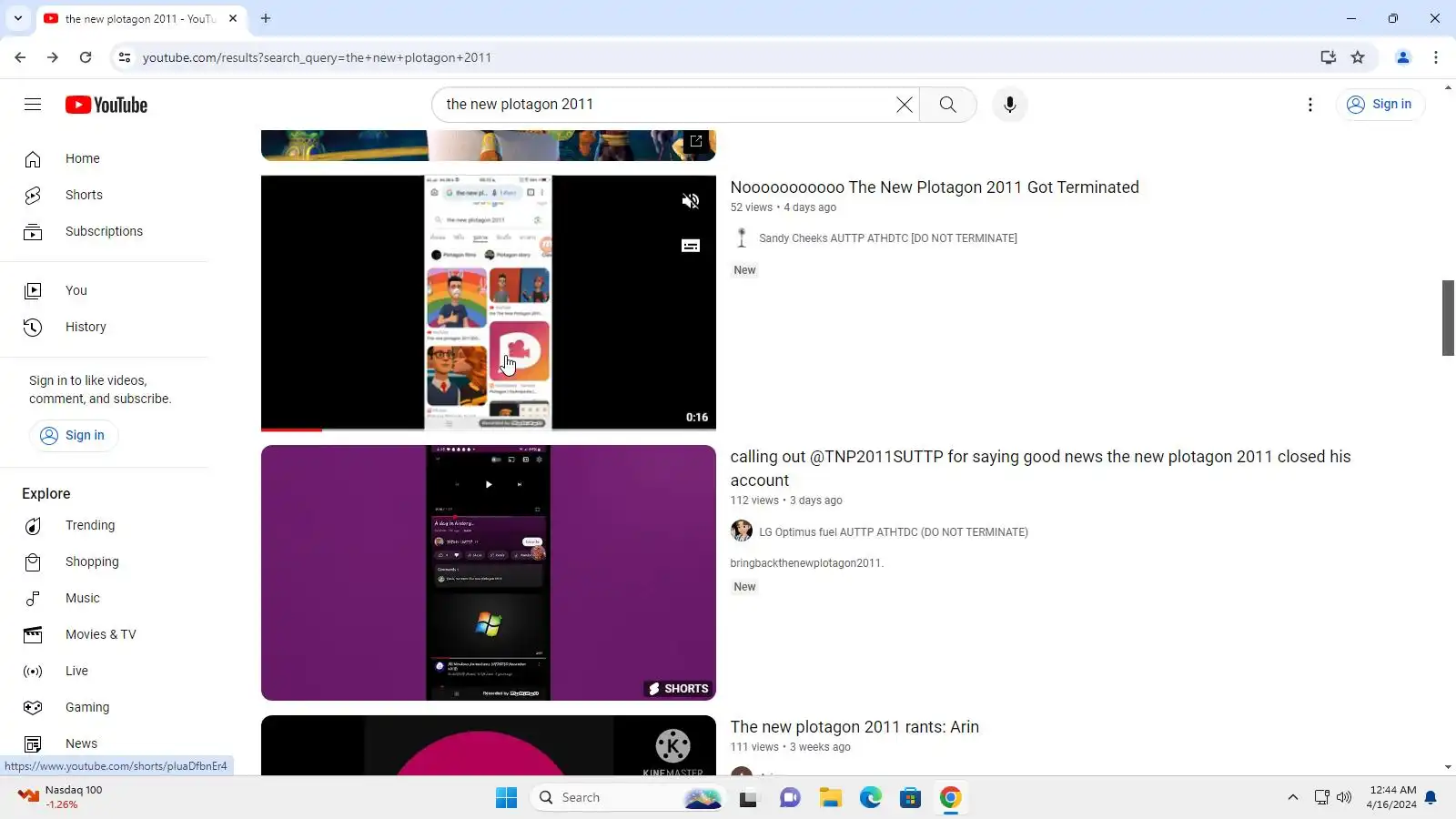The image size is (1456, 819).
Task: Go forward in the browser
Action: tap(53, 57)
